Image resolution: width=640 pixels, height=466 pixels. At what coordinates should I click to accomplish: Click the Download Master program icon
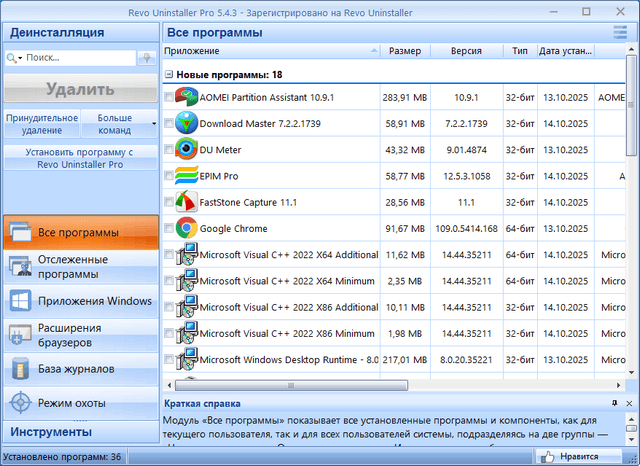tap(186, 124)
